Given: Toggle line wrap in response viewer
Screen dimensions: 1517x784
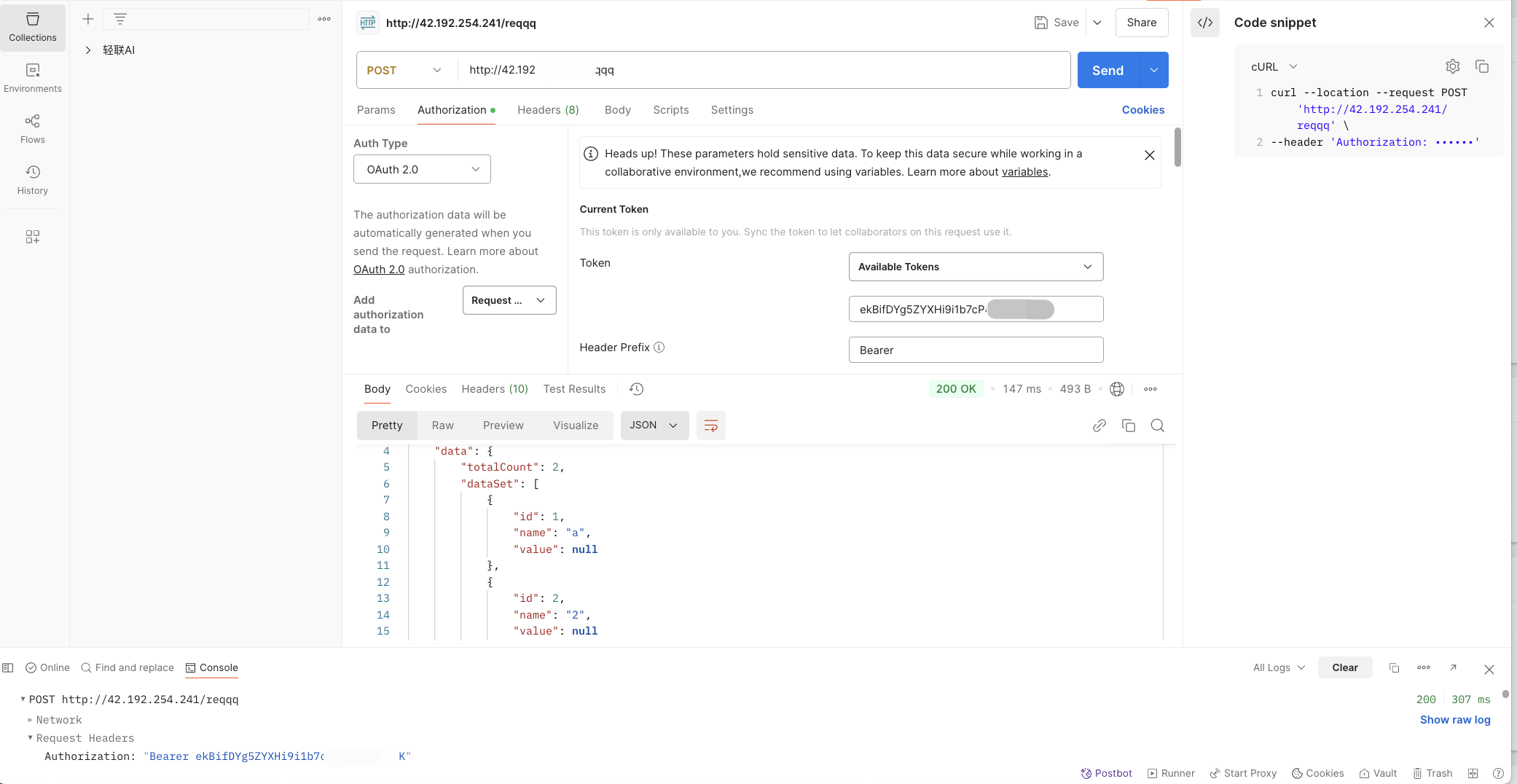Looking at the screenshot, I should [x=711, y=426].
